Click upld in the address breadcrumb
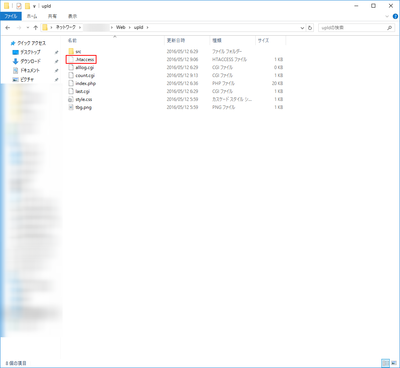This screenshot has width=400, height=368. click(139, 27)
